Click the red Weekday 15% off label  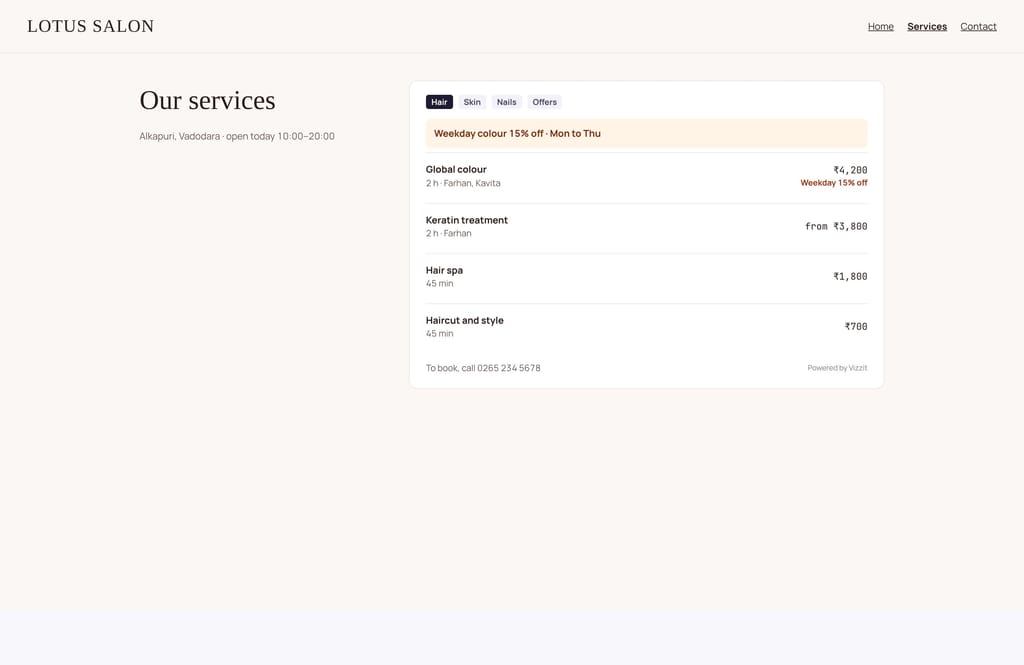point(833,183)
